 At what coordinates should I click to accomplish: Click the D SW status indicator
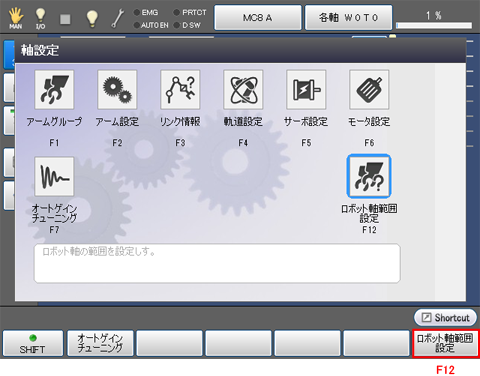187,25
